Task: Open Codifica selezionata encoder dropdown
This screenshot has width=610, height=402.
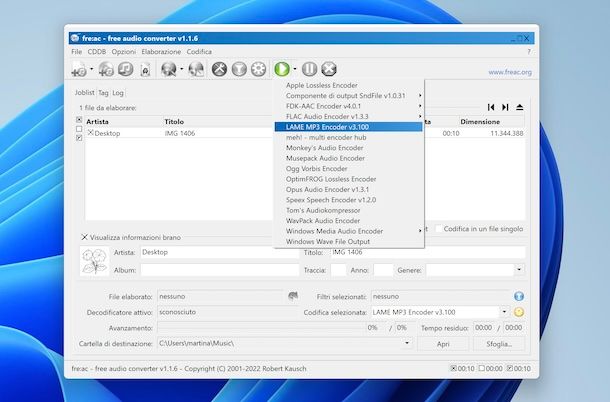Action: click(x=504, y=312)
